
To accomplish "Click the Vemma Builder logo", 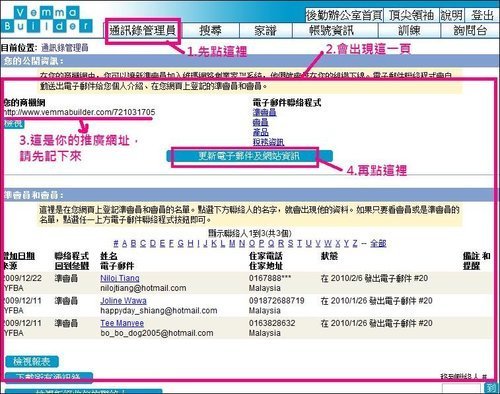I will point(47,19).
